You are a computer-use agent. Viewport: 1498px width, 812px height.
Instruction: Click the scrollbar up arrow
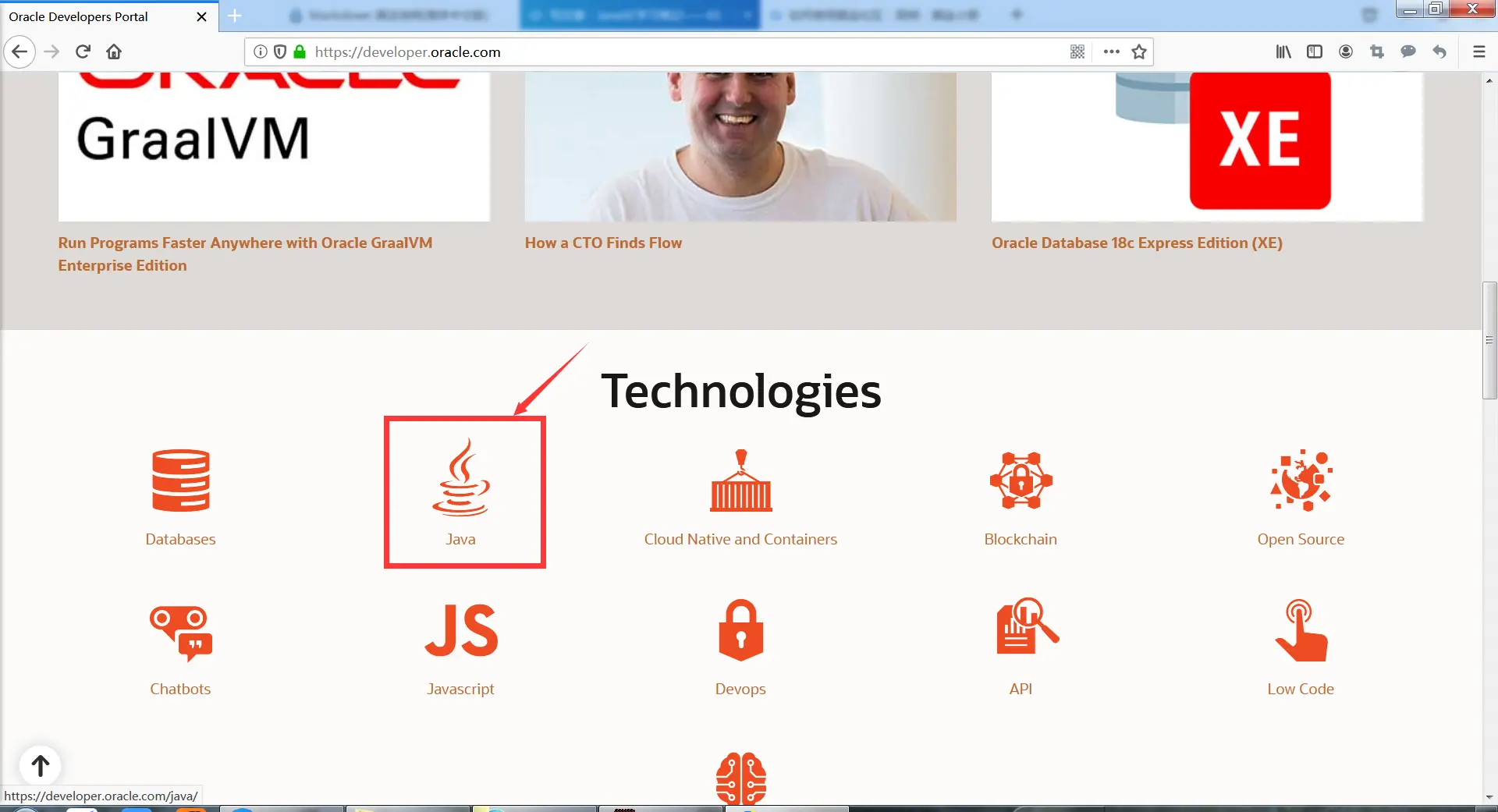click(1489, 80)
